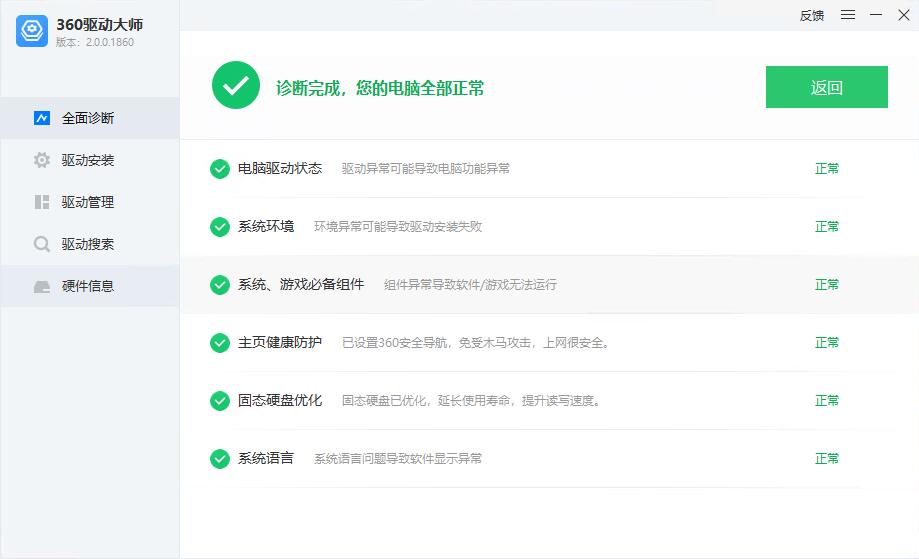Click the 驱动管理 grid icon
919x559 pixels.
pyautogui.click(x=42, y=202)
